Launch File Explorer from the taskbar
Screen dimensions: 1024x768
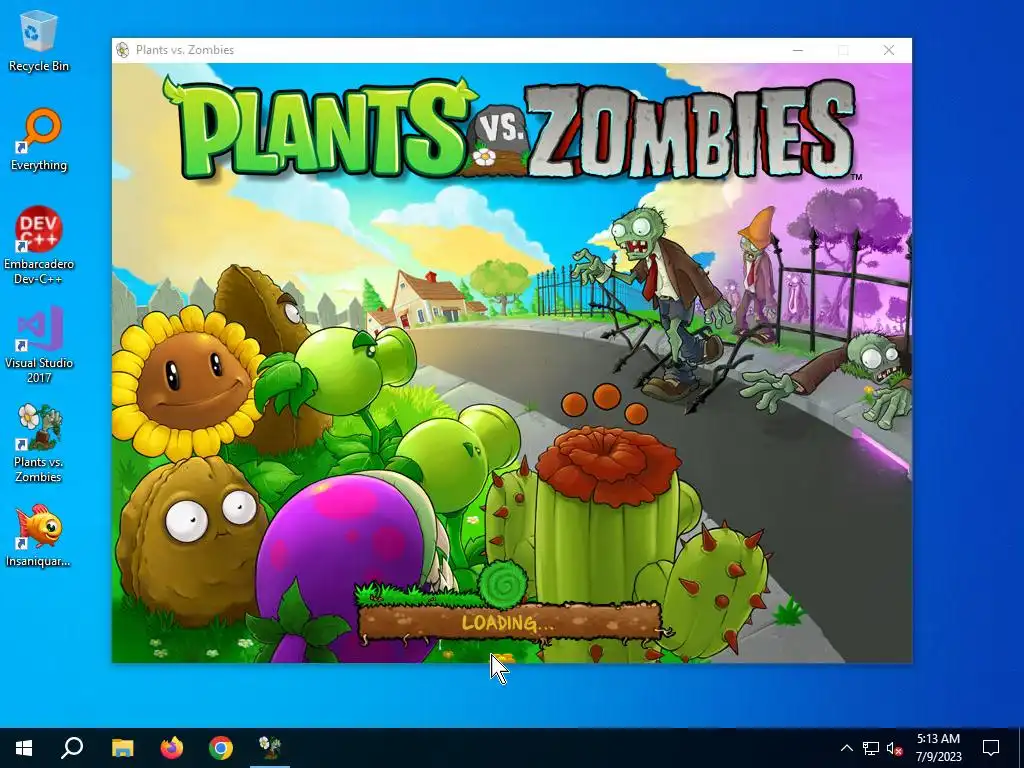pyautogui.click(x=122, y=748)
